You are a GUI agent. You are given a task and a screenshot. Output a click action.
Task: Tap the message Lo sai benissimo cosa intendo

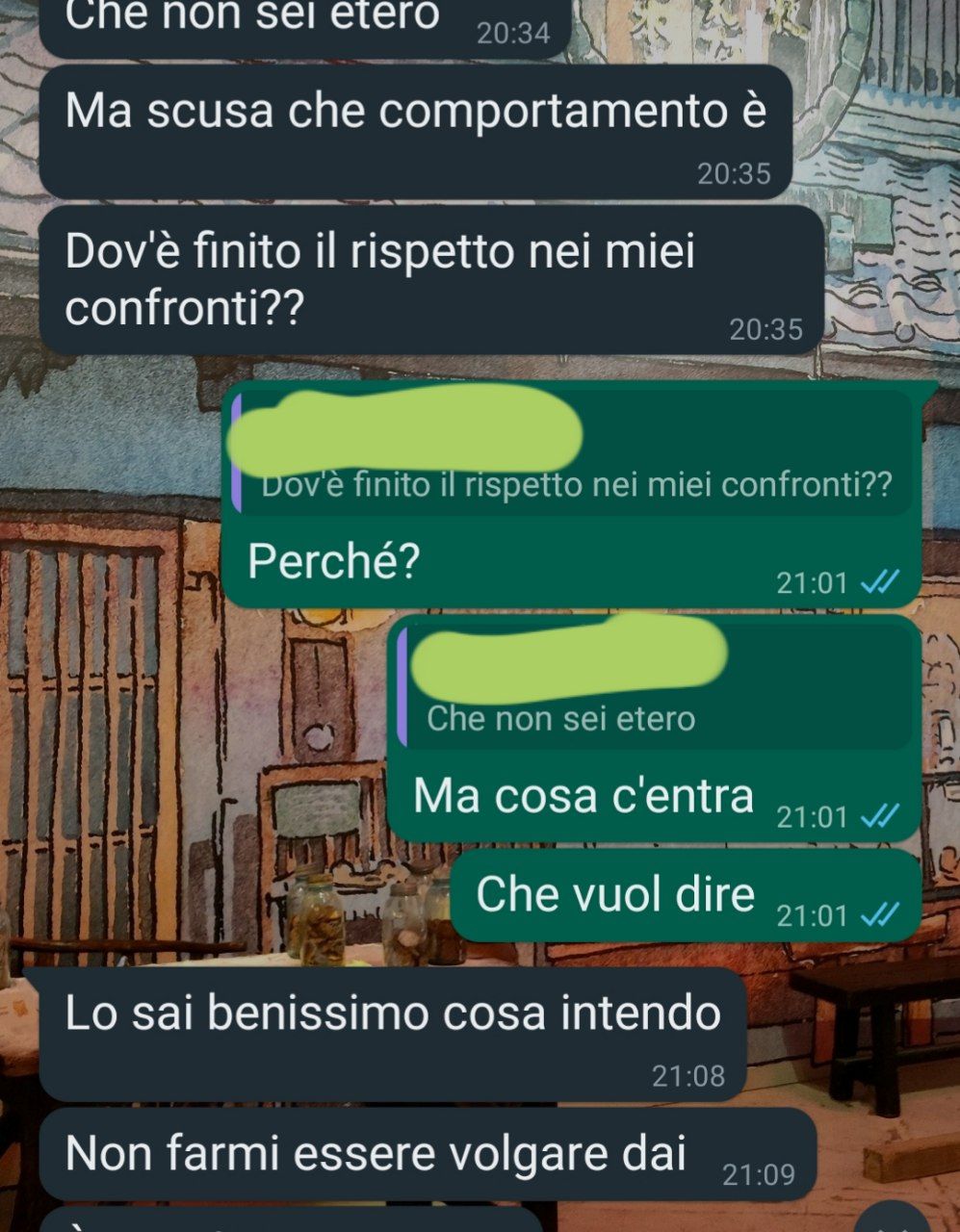[x=393, y=1036]
